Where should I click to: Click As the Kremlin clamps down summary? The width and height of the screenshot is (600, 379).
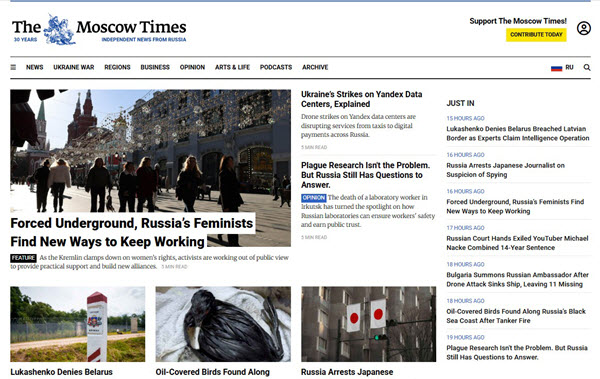150,262
